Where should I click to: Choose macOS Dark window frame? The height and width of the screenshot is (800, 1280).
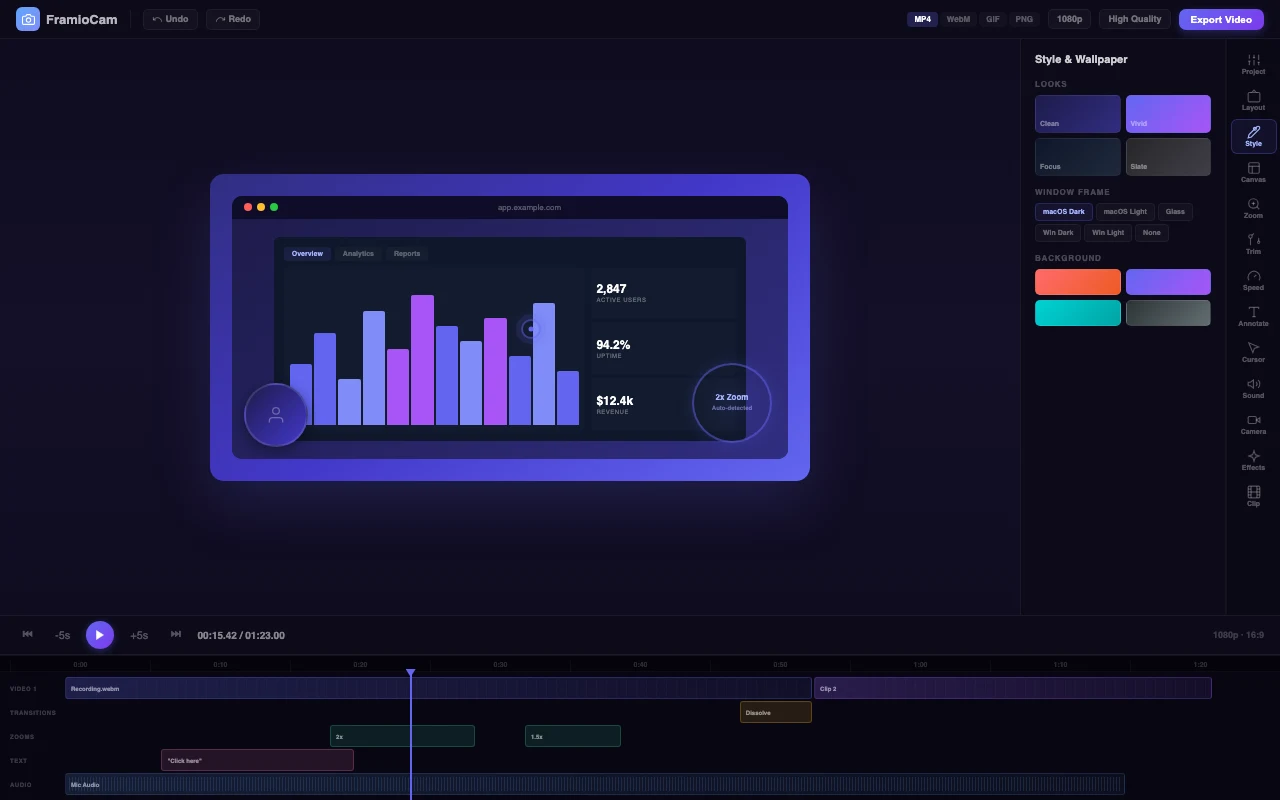point(1063,211)
